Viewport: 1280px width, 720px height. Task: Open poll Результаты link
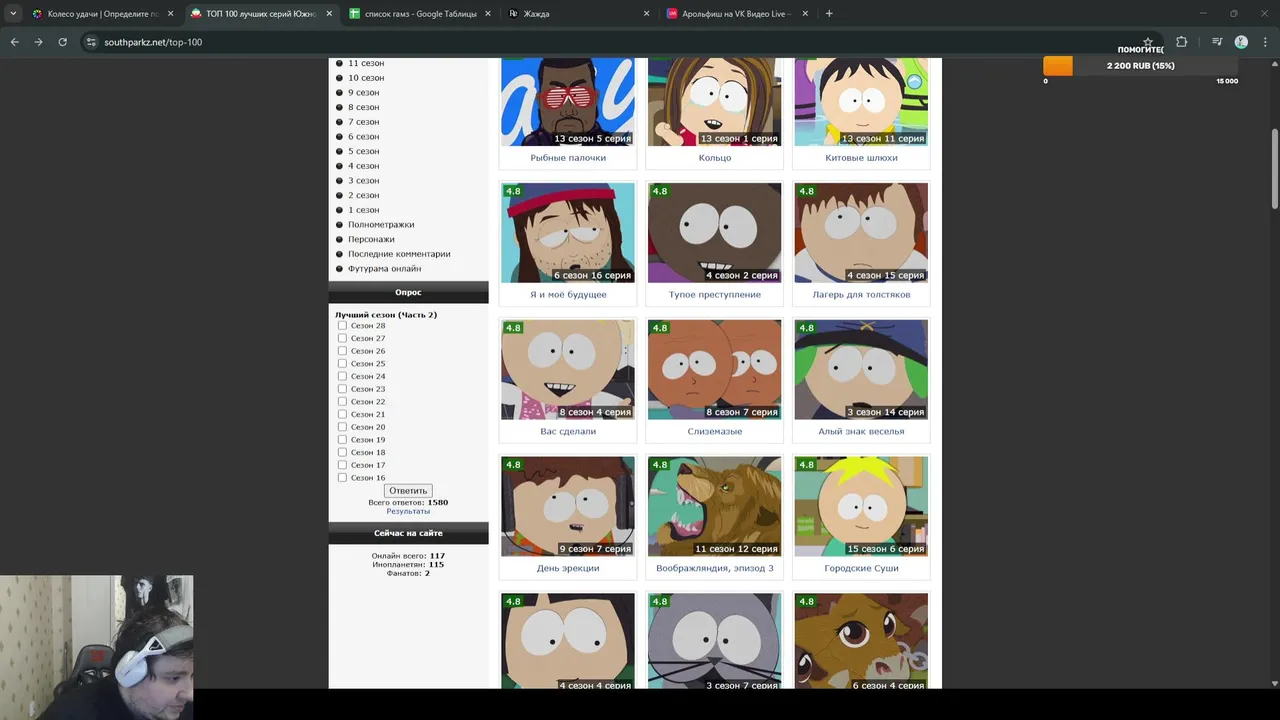(x=408, y=511)
